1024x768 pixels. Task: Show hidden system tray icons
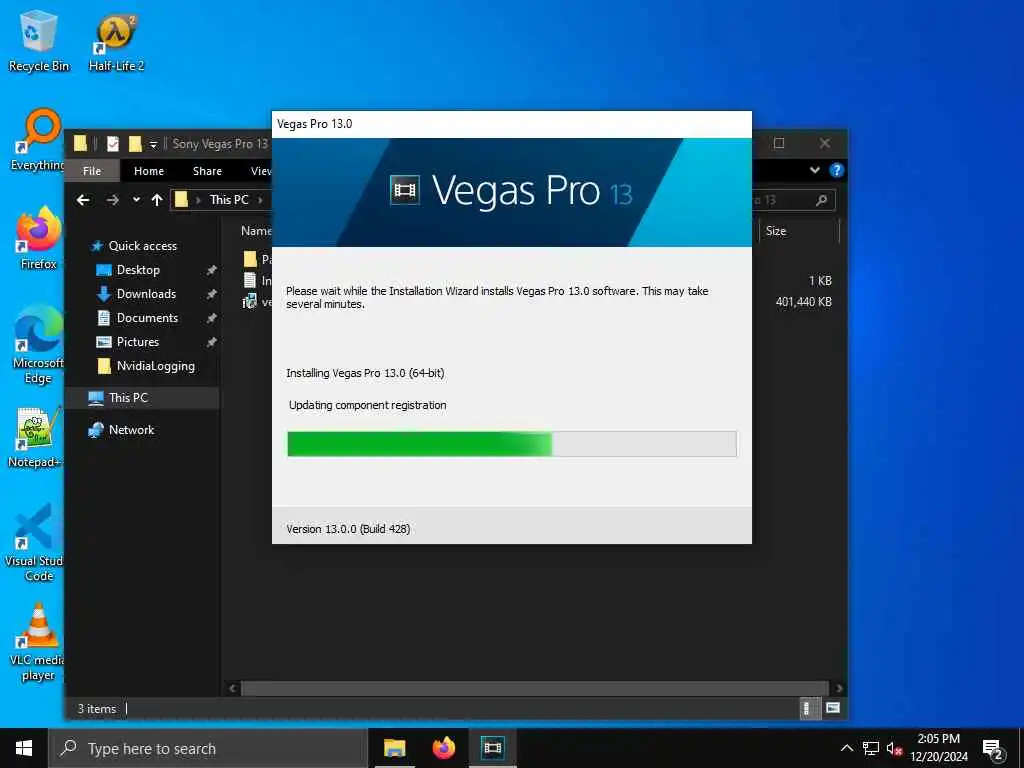pos(846,748)
